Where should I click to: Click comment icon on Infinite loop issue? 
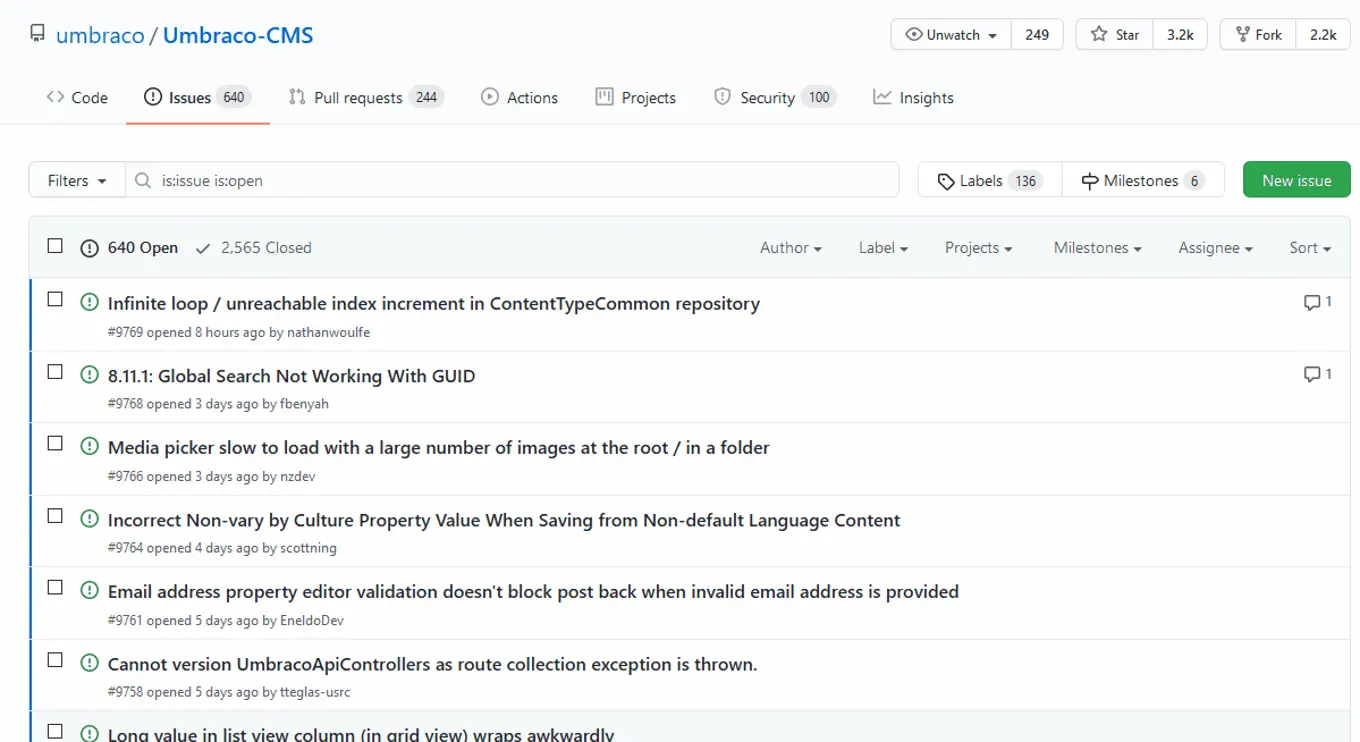1312,302
